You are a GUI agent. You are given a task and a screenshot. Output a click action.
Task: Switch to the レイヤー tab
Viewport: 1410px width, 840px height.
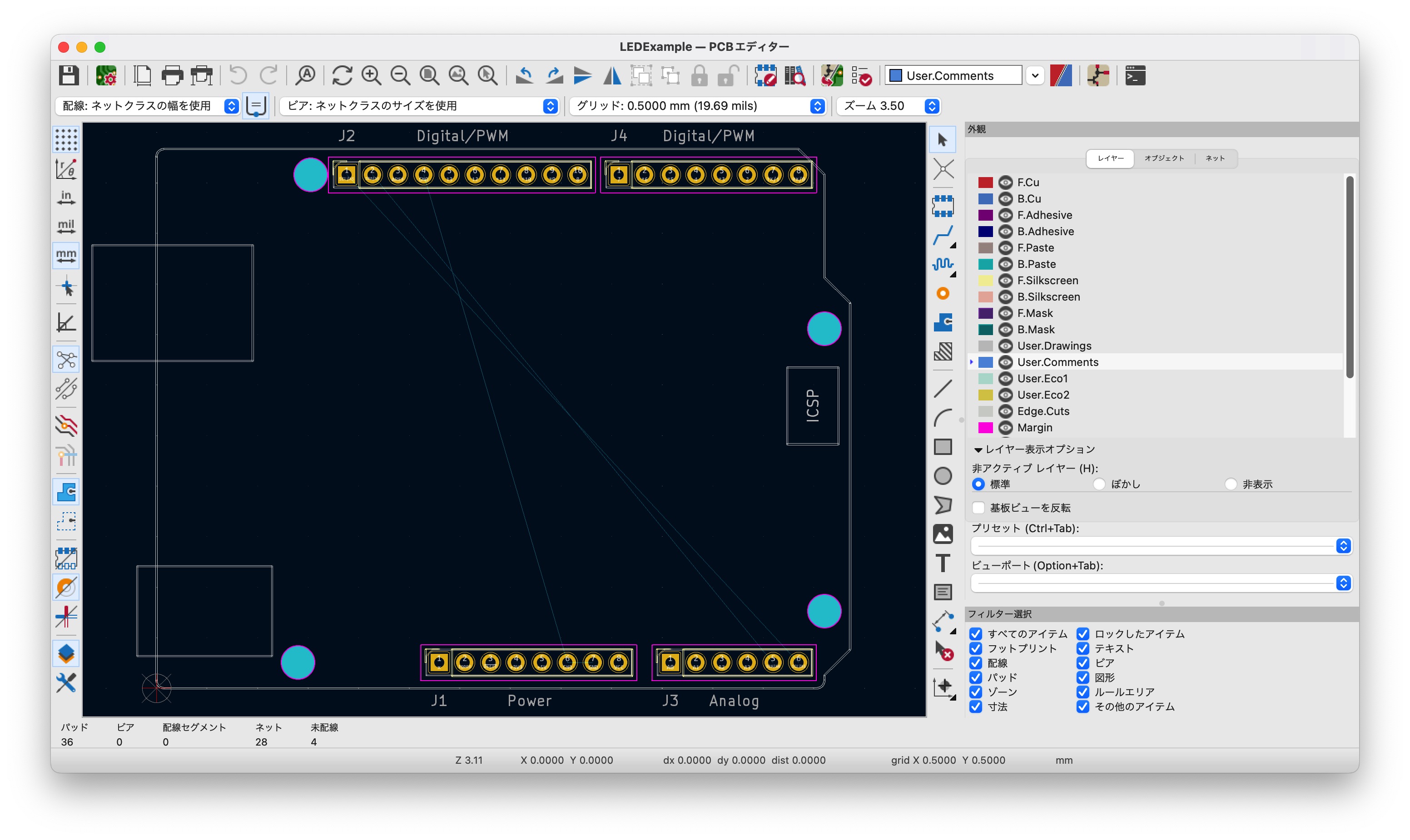1111,158
